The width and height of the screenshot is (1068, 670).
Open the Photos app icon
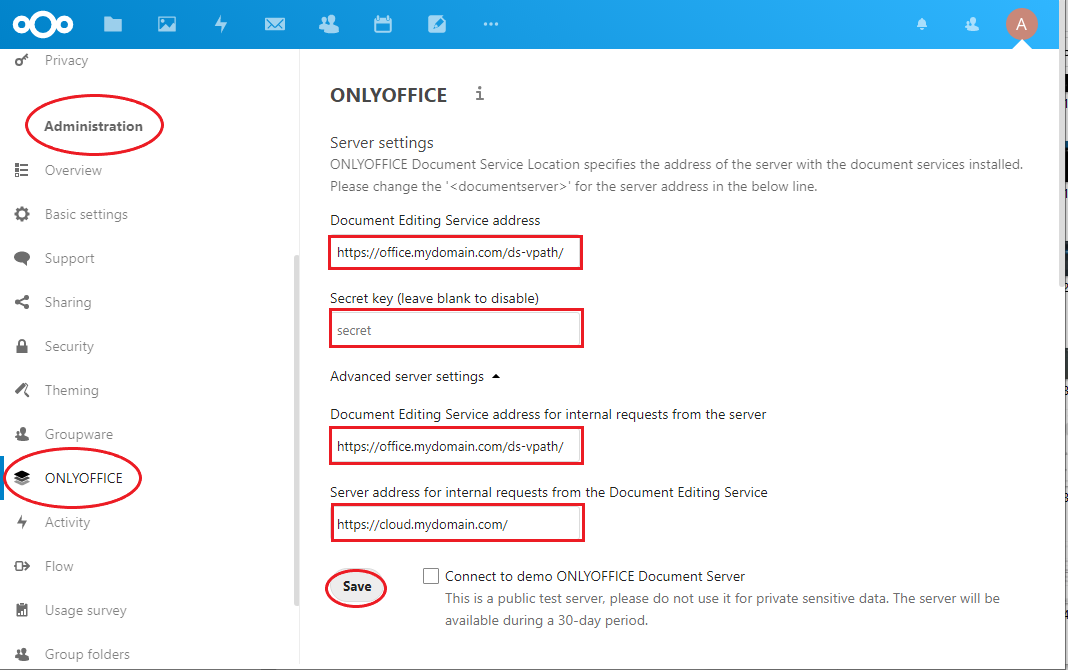pyautogui.click(x=167, y=25)
